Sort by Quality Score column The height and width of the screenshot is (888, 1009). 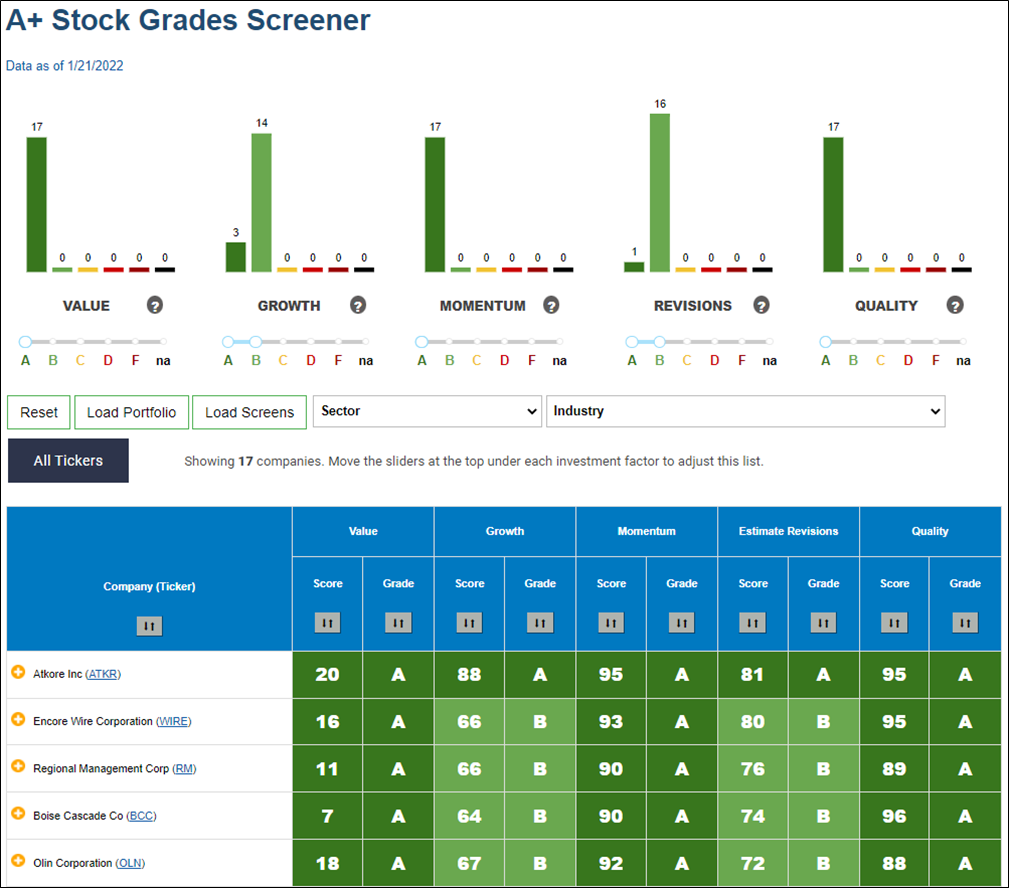tap(894, 622)
